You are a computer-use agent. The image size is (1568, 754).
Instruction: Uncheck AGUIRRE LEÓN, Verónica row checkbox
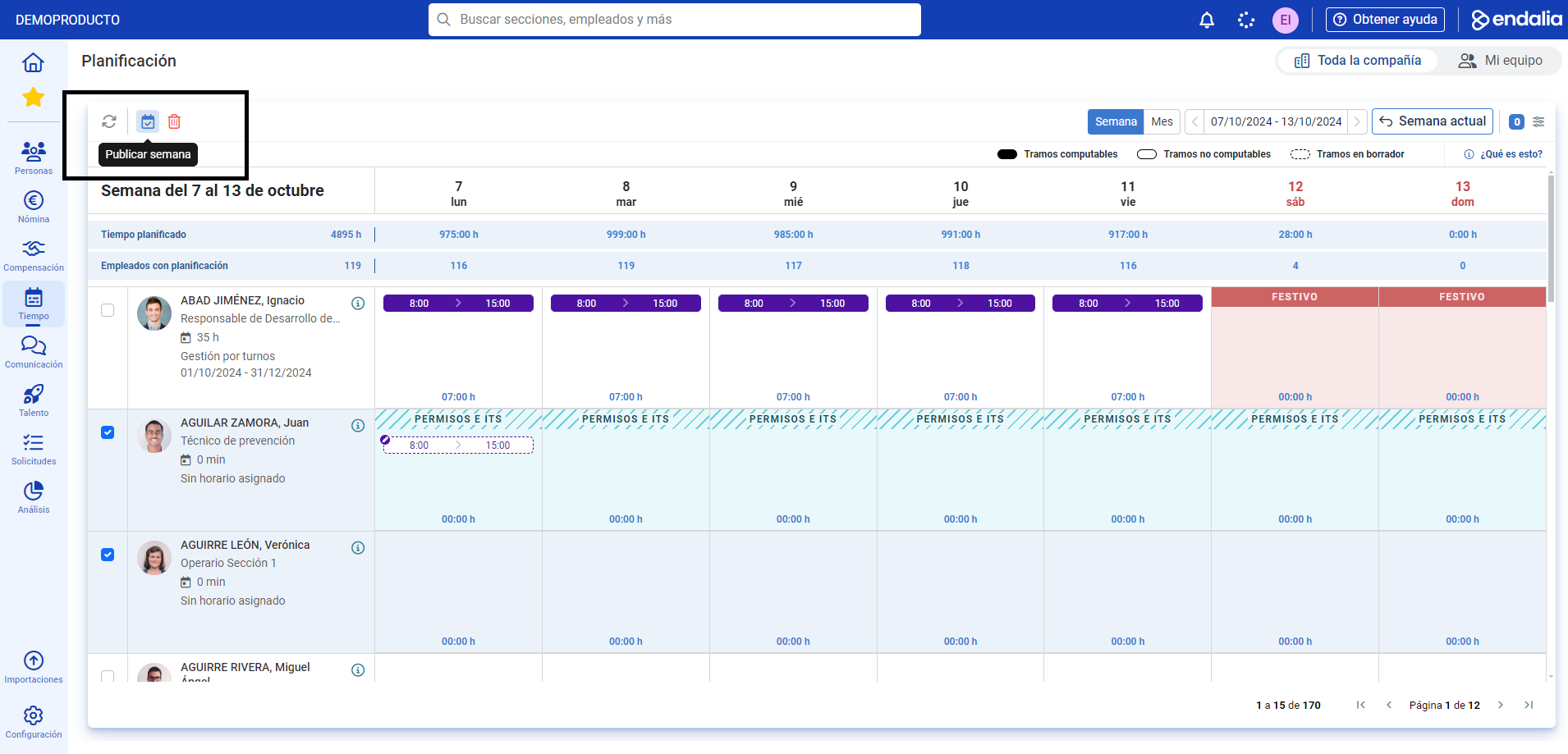click(108, 555)
